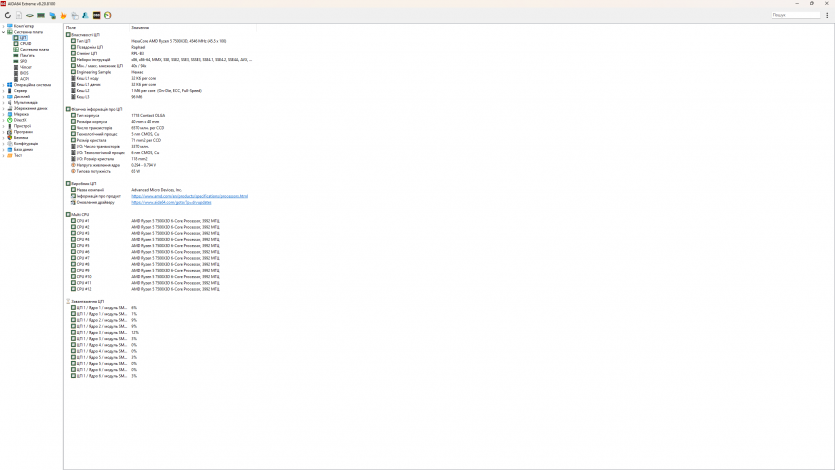Click the gauge benchmark icon in toolbar
The image size is (835, 470).
click(x=107, y=15)
